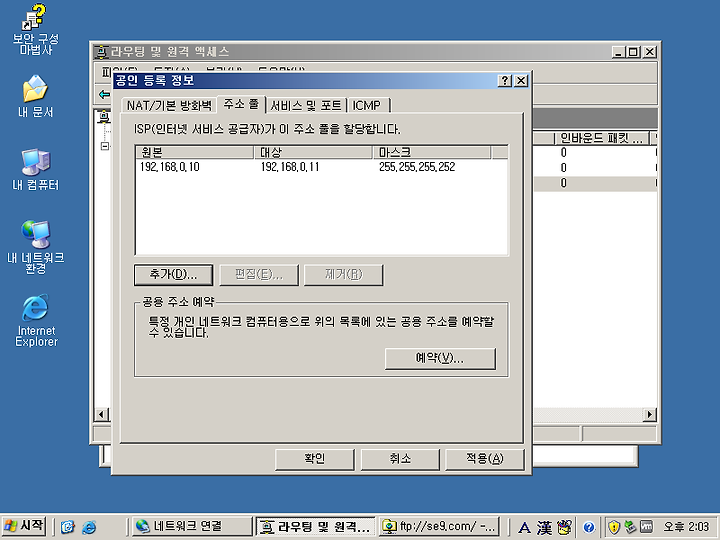Click the Routing and Remote Access title bar icon
Screen dimensions: 720x540
click(x=101, y=52)
